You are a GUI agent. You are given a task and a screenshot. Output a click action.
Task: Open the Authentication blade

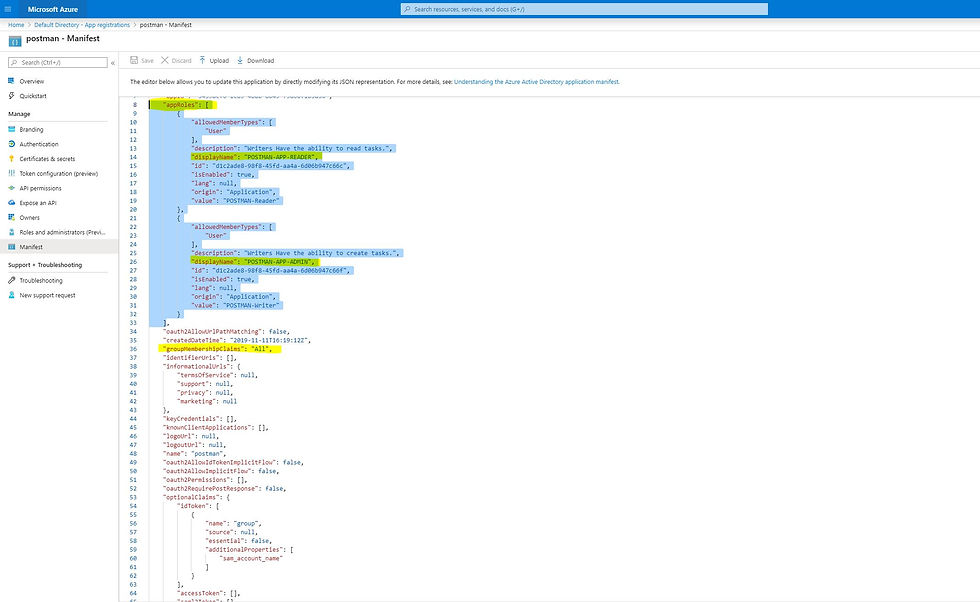pyautogui.click(x=39, y=144)
